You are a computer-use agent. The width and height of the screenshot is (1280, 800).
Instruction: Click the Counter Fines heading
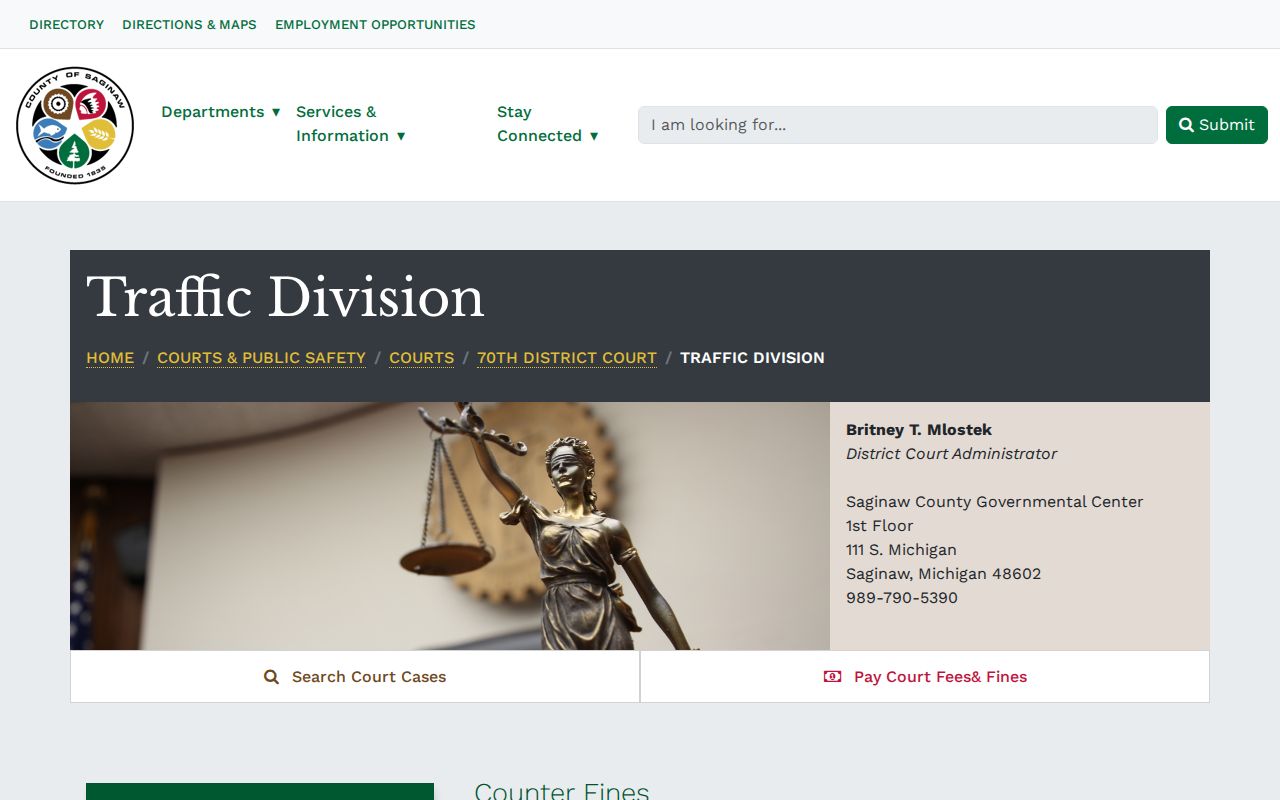pyautogui.click(x=562, y=790)
